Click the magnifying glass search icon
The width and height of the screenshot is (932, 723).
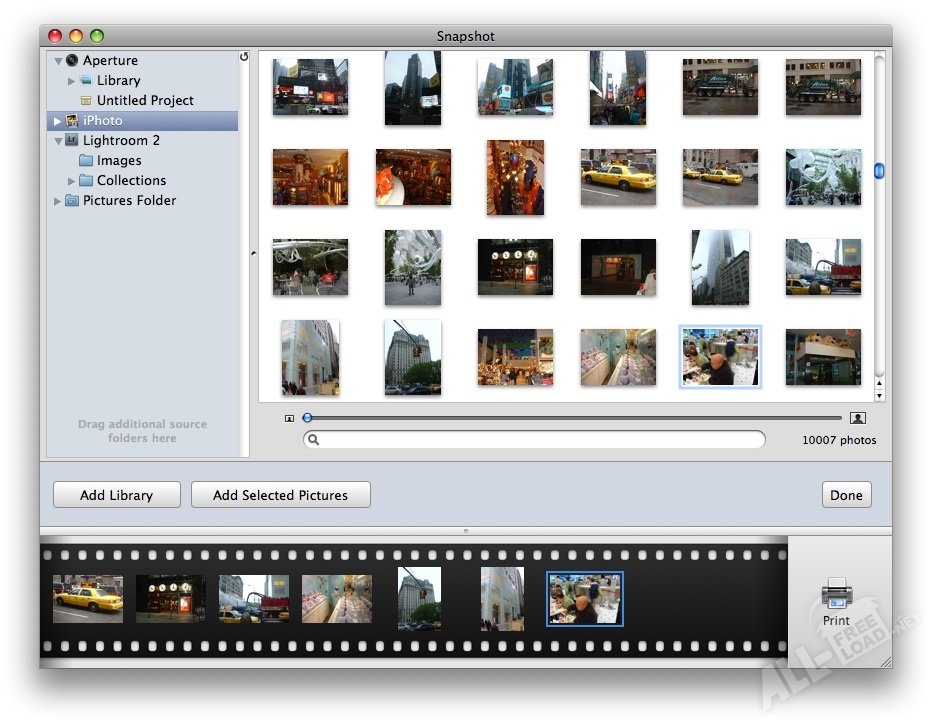314,439
